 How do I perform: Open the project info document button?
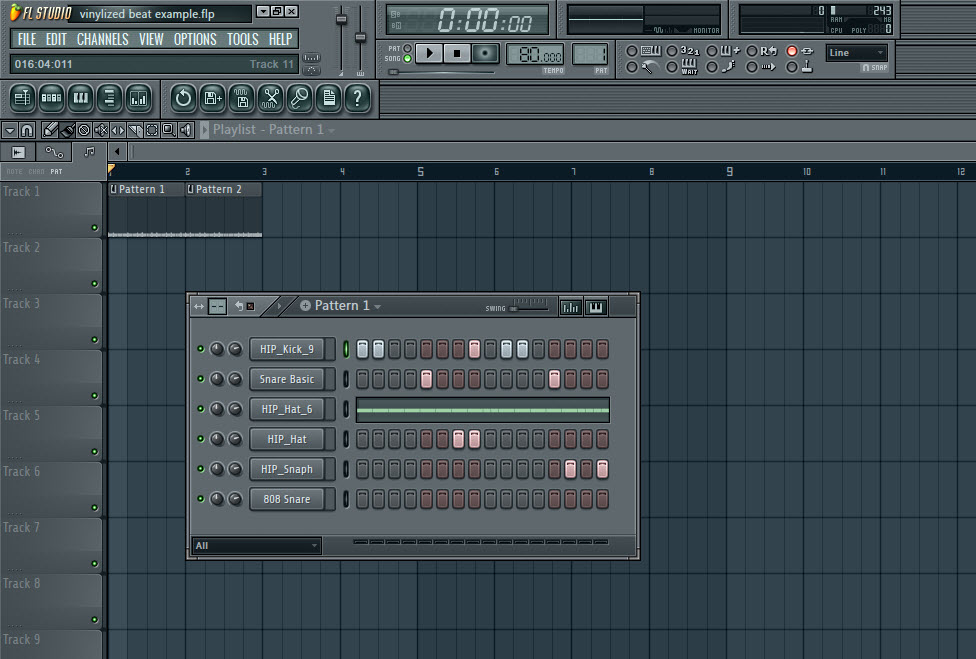click(329, 98)
